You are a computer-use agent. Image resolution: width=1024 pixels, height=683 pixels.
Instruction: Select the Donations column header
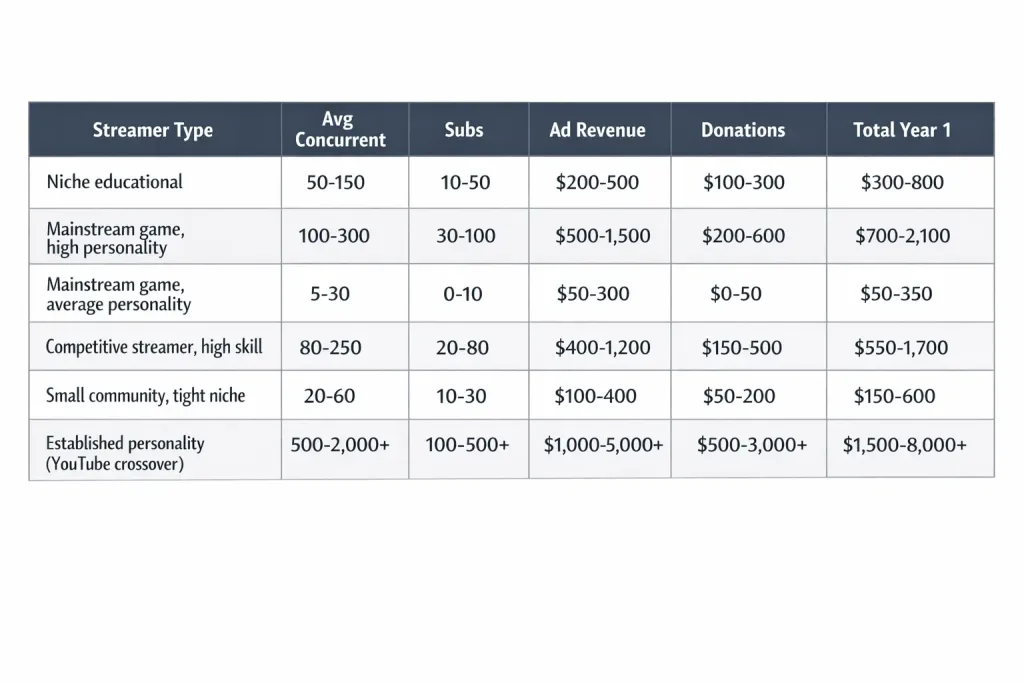pyautogui.click(x=743, y=130)
